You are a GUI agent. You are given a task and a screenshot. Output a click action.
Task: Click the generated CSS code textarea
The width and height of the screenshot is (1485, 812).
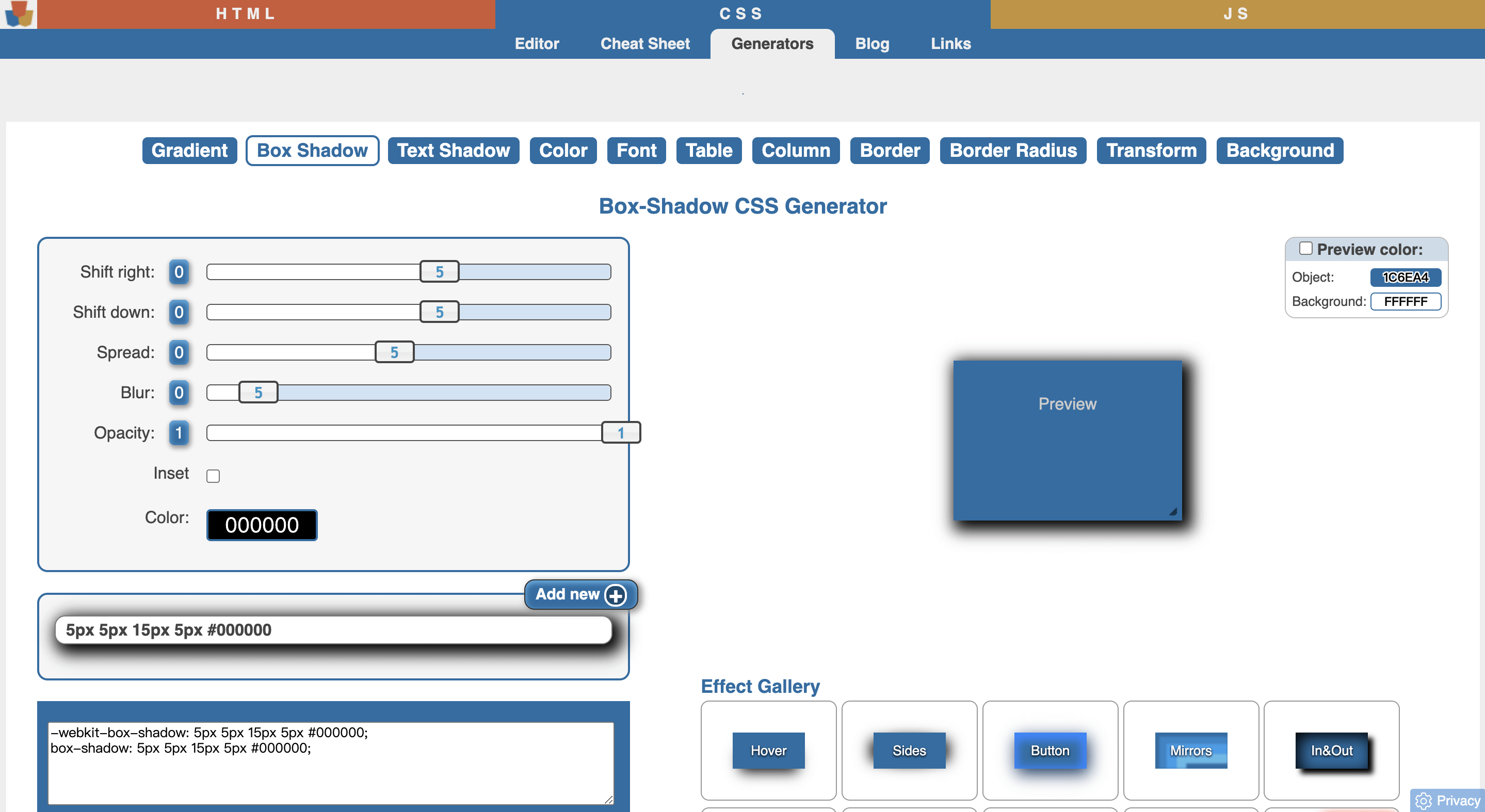coord(330,762)
